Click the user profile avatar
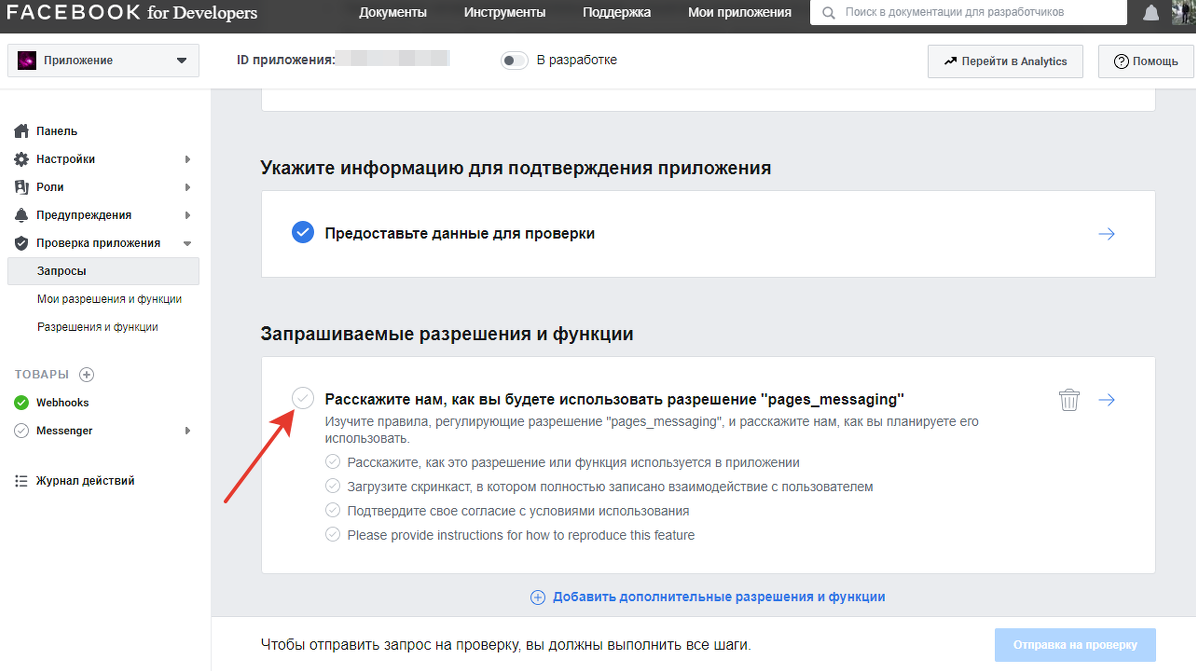 1183,12
